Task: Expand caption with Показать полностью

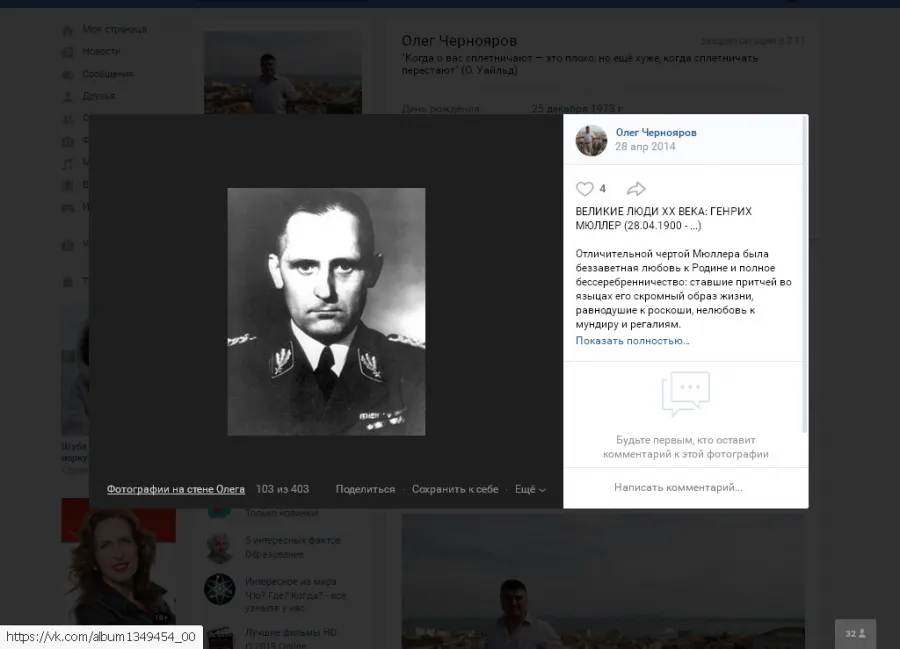Action: coord(633,341)
